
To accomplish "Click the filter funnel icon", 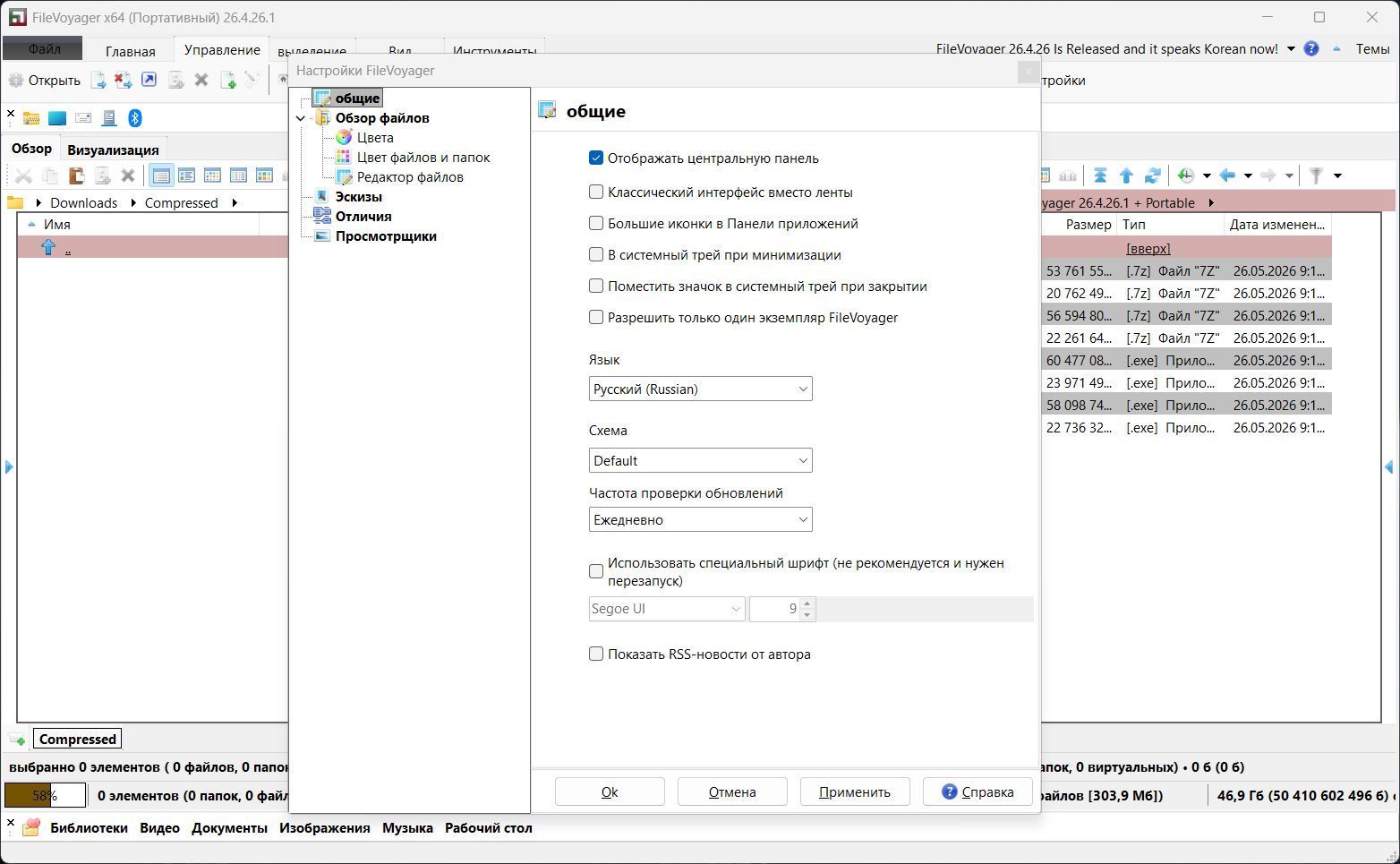I will pyautogui.click(x=1316, y=175).
